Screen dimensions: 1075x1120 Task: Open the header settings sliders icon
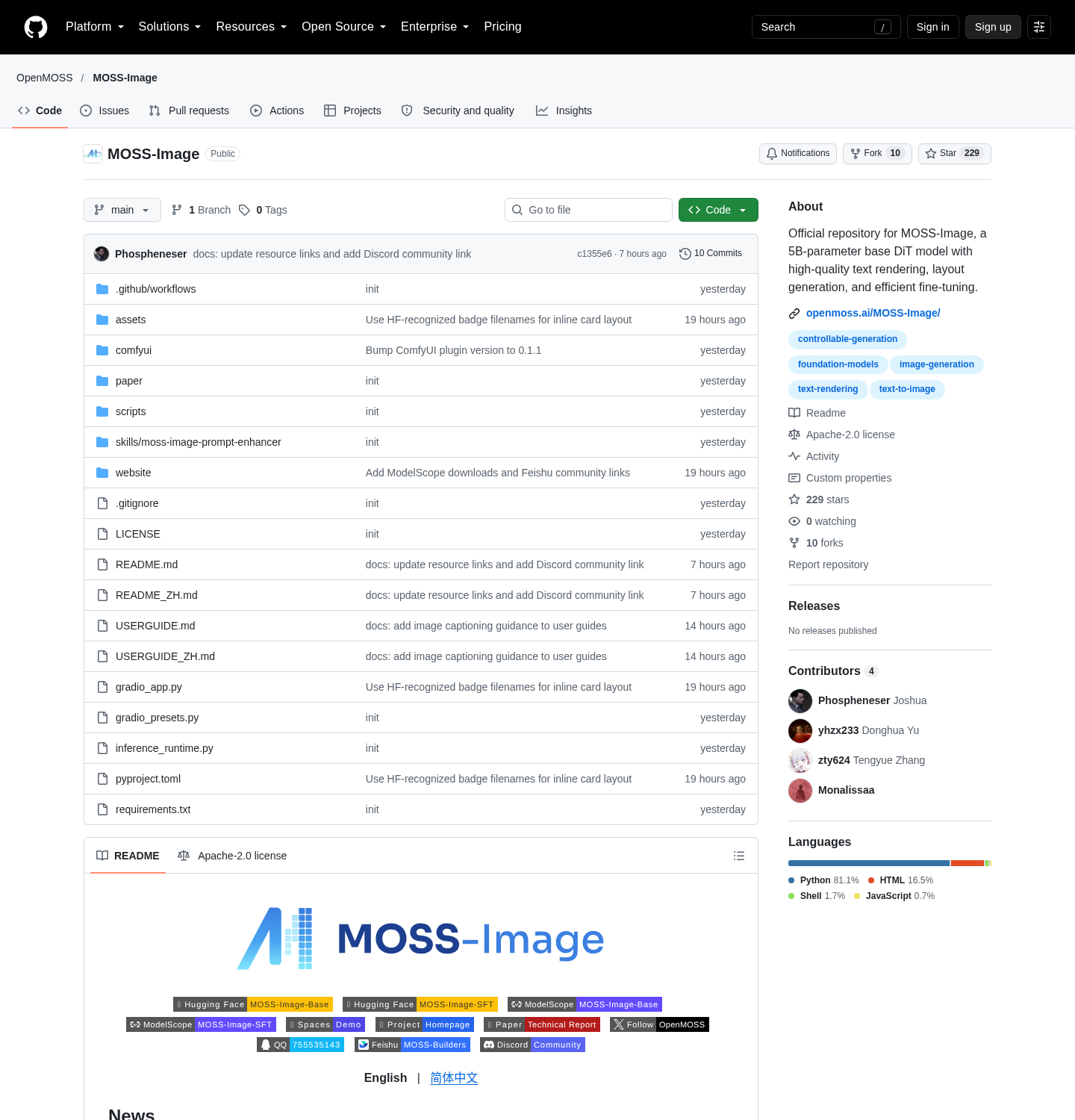click(x=1039, y=27)
